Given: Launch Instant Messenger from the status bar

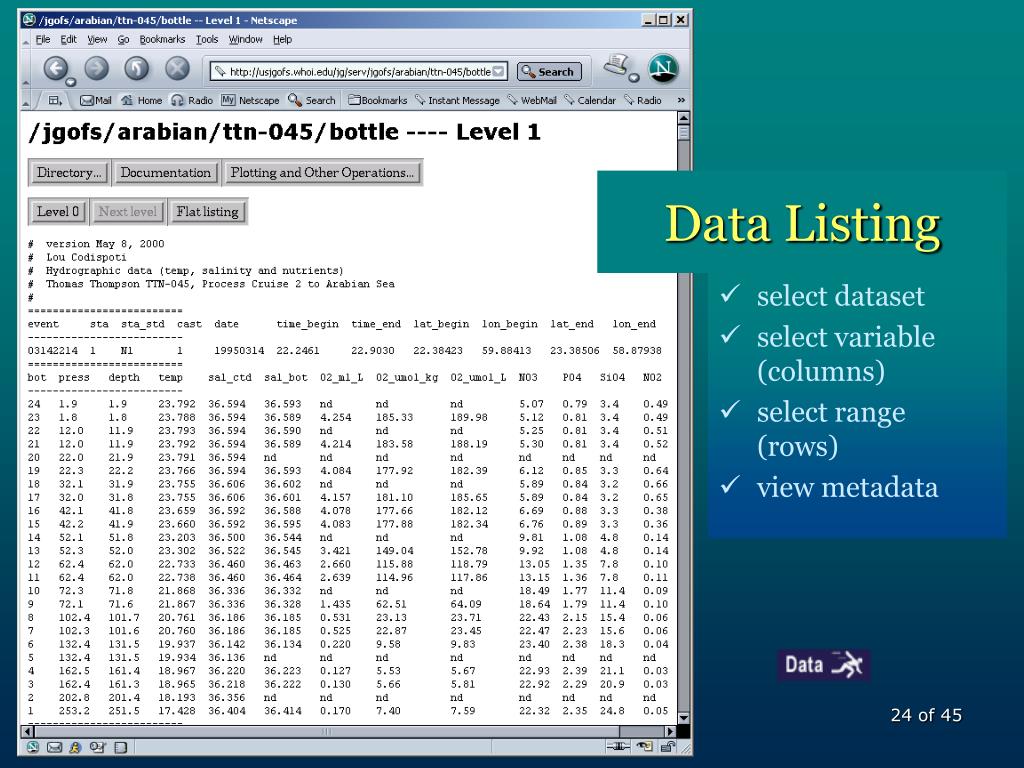Looking at the screenshot, I should [x=75, y=746].
